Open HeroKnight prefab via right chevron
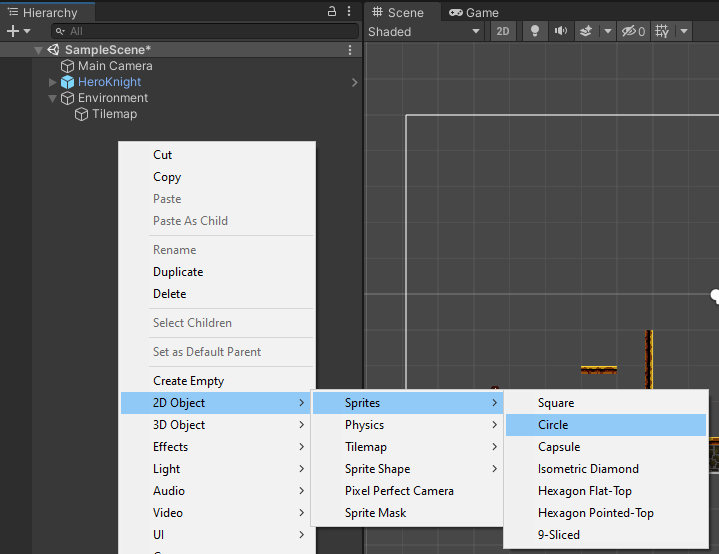This screenshot has height=554, width=719. point(354,83)
